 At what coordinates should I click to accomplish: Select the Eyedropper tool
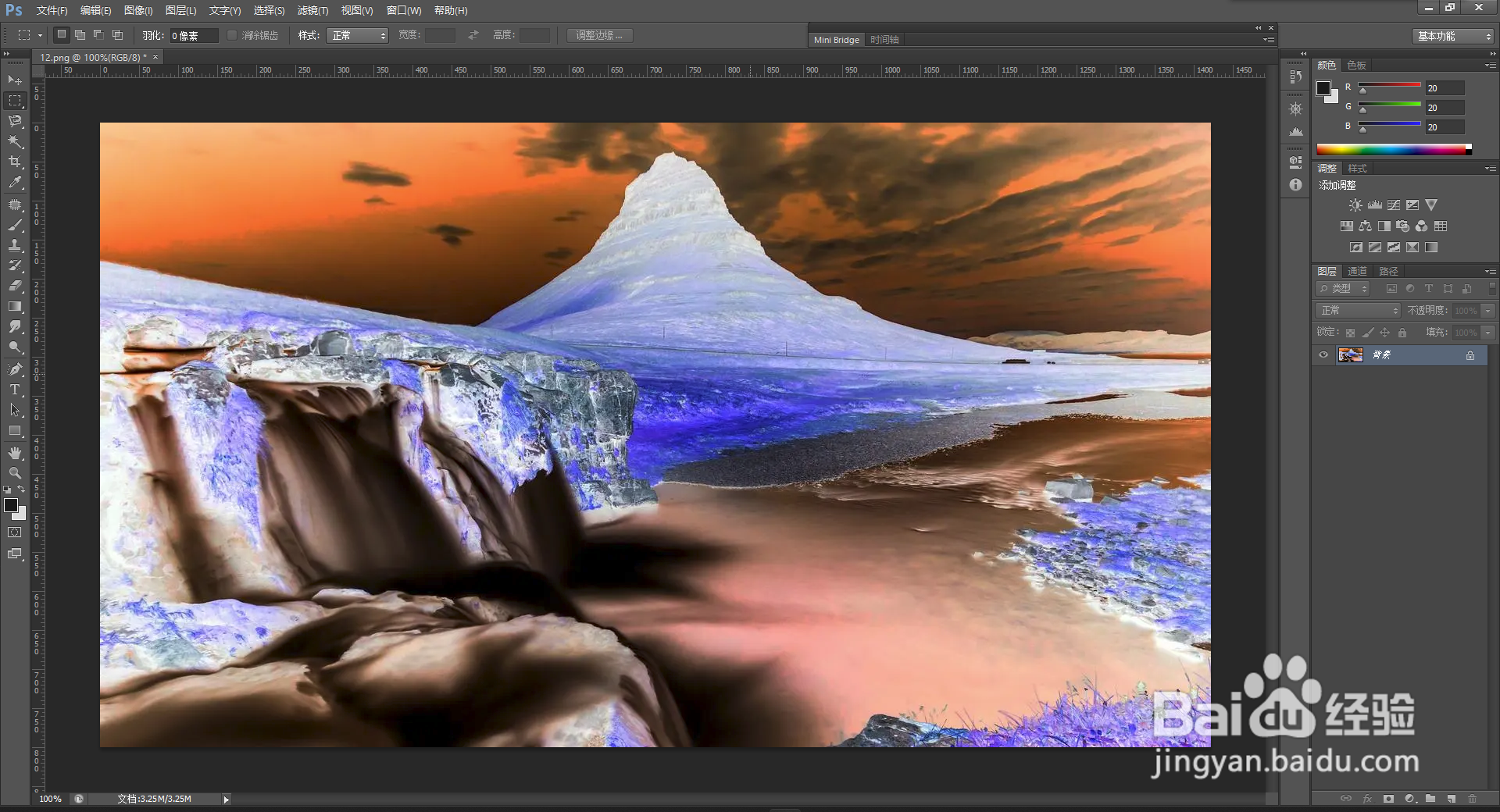[15, 182]
